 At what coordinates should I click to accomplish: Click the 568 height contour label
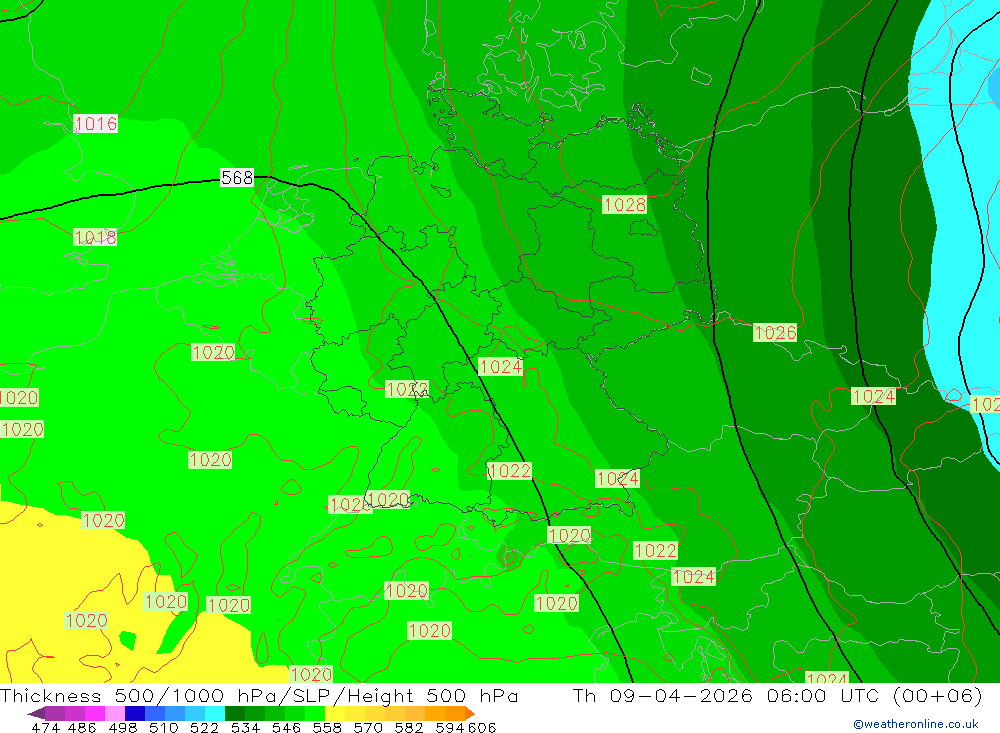point(237,177)
